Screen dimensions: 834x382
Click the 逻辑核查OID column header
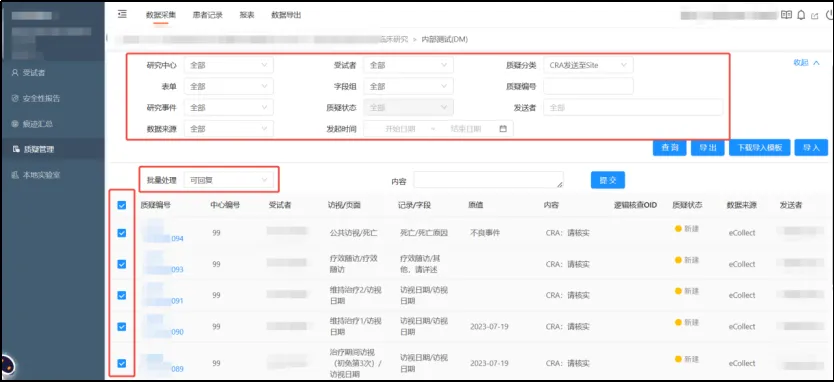point(635,205)
